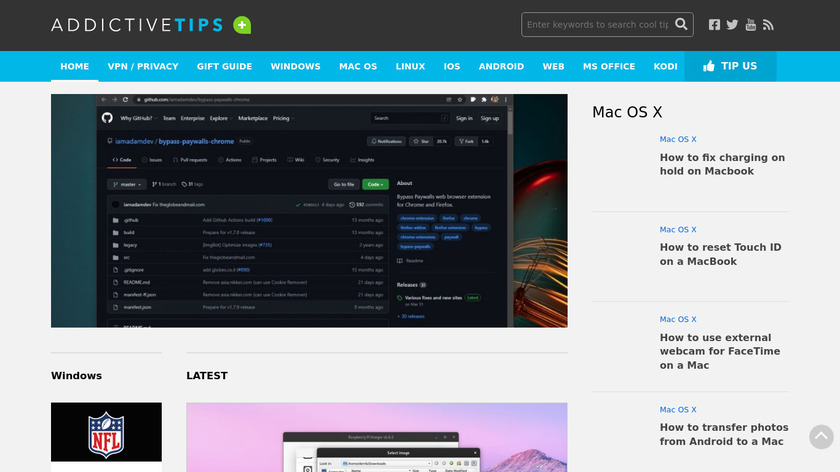
Task: Open the YouTube channel icon
Action: tap(751, 25)
